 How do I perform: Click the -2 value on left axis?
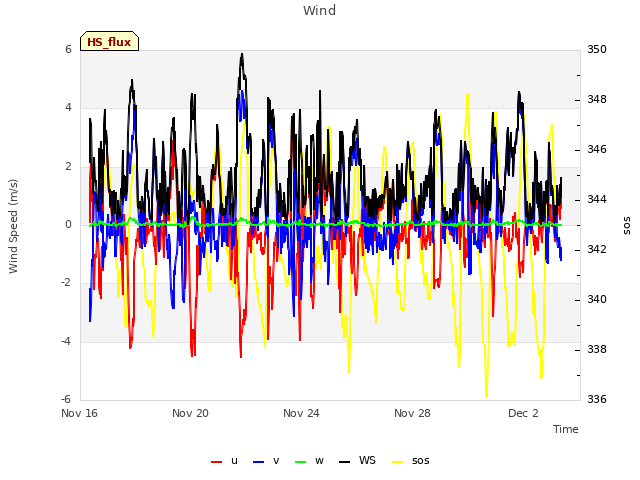click(66, 282)
